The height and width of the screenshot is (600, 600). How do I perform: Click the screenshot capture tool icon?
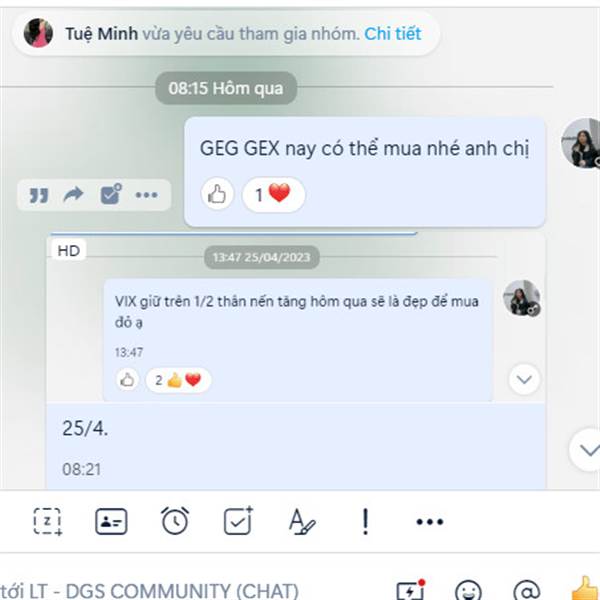pos(47,521)
